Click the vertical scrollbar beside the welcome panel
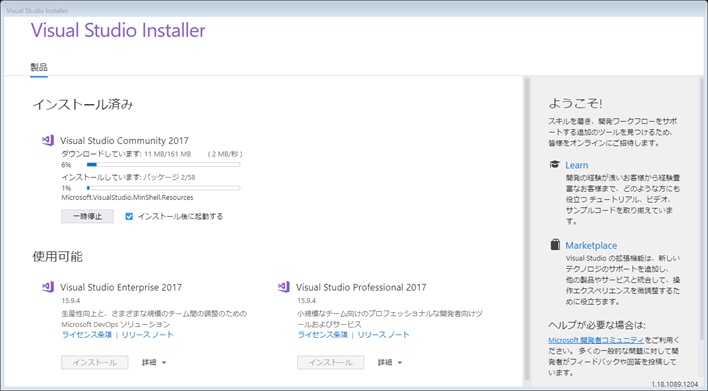 coord(527,230)
